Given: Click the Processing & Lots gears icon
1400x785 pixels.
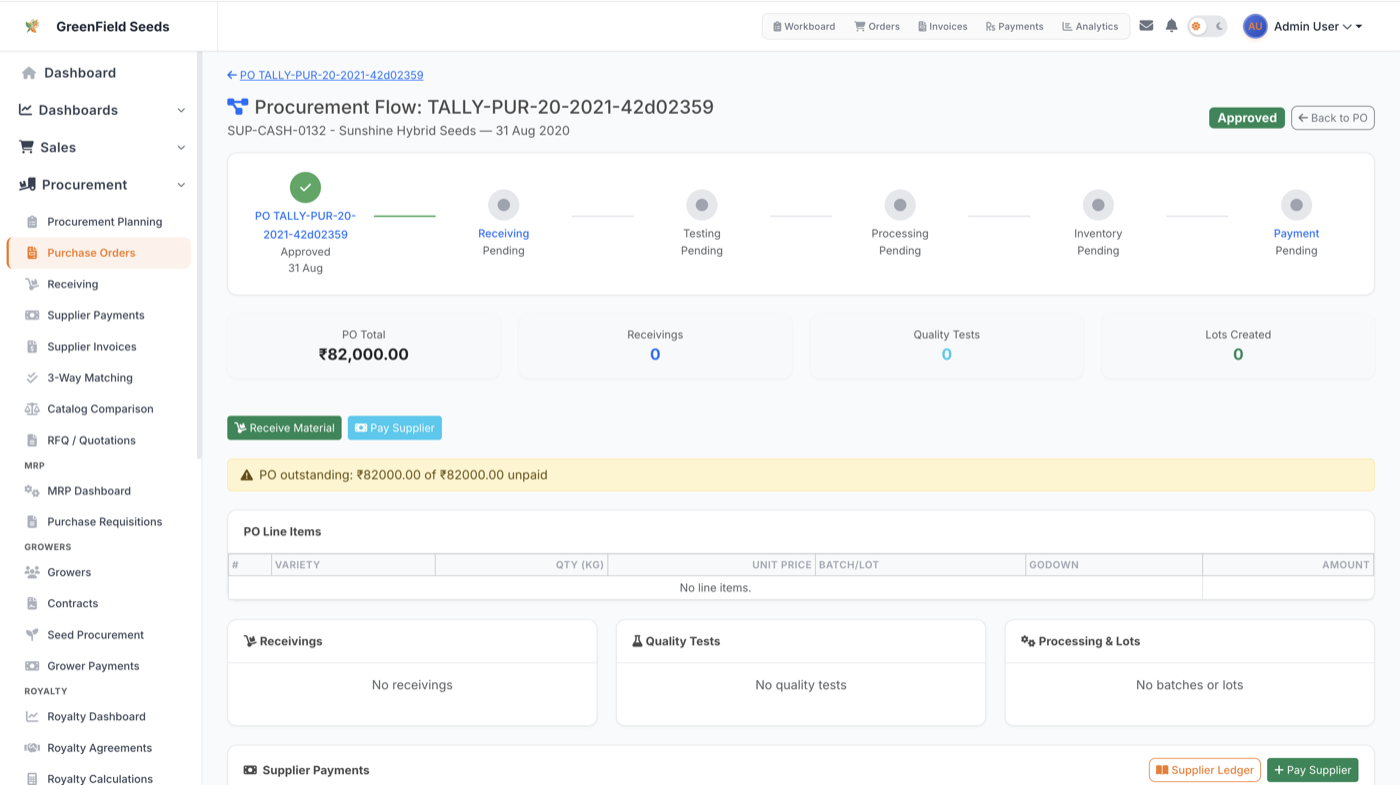Looking at the screenshot, I should pyautogui.click(x=1028, y=641).
